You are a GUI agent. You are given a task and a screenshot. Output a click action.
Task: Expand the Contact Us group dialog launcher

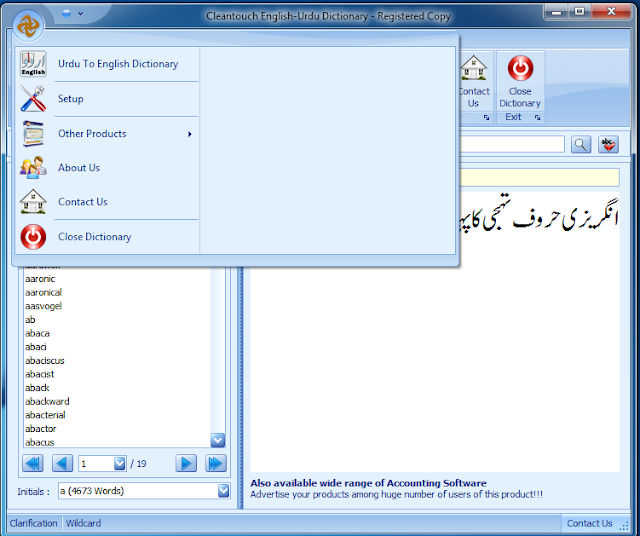(x=486, y=118)
